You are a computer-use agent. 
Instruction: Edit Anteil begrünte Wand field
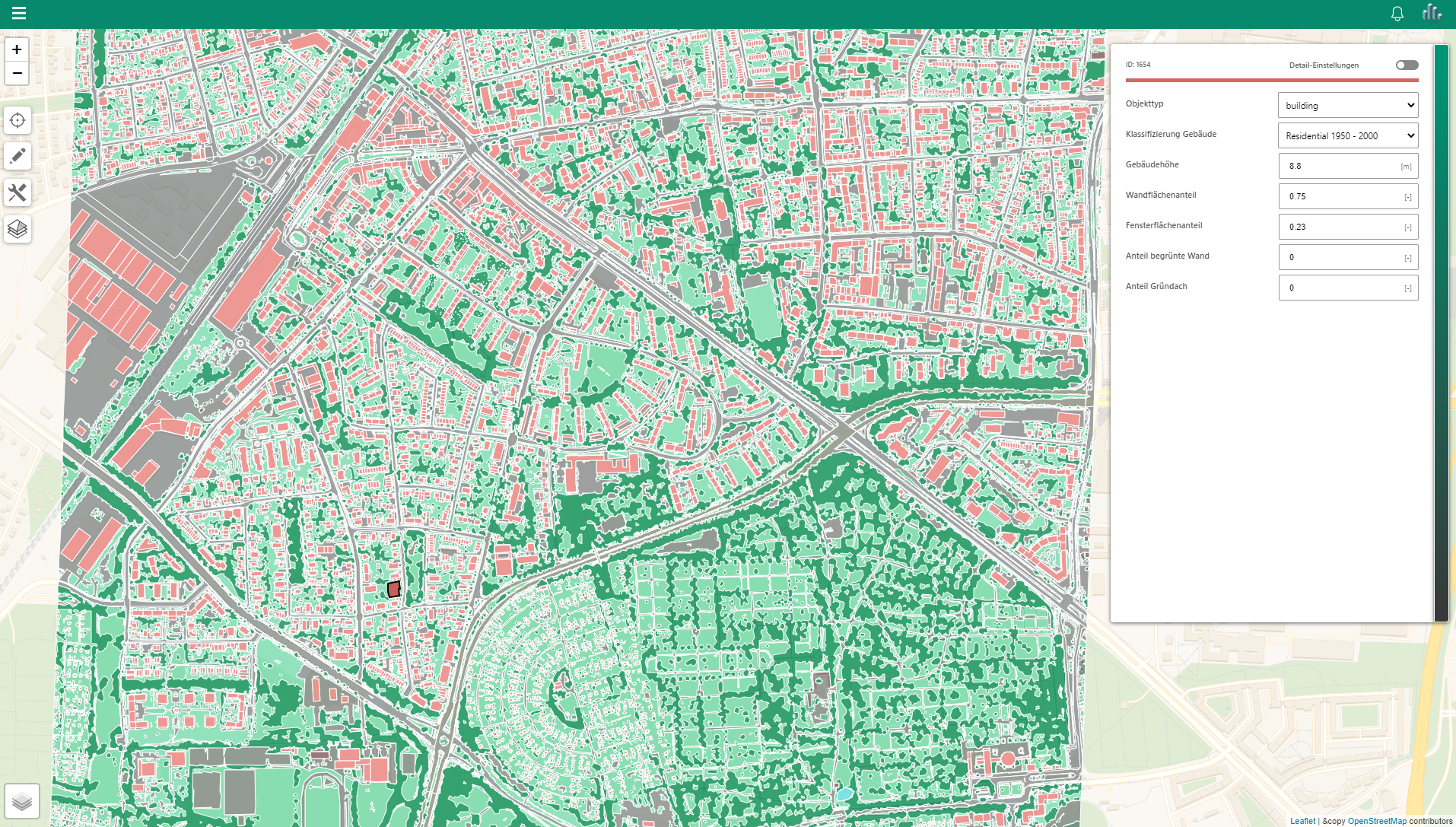point(1348,257)
